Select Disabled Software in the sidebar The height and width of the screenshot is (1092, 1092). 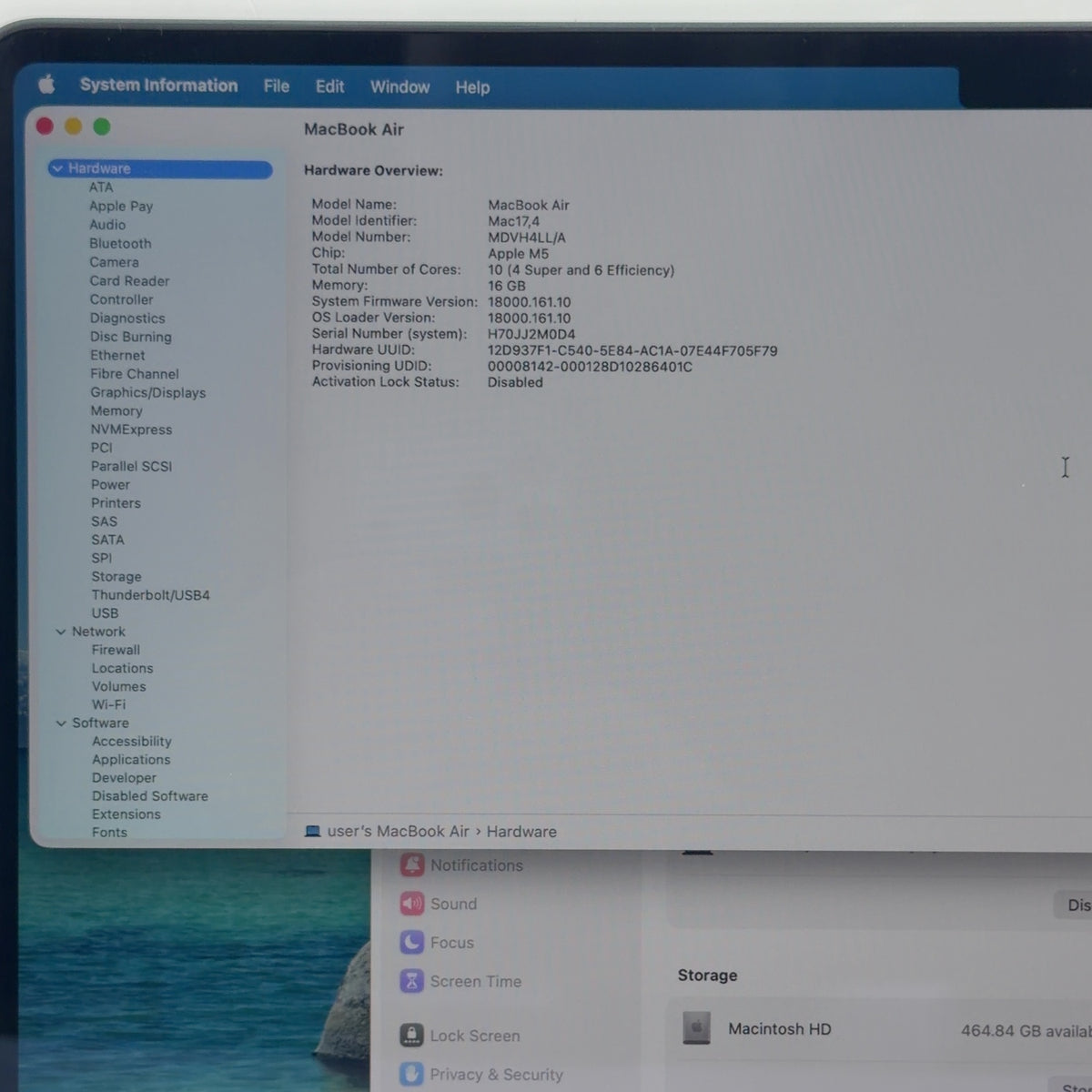pos(149,796)
